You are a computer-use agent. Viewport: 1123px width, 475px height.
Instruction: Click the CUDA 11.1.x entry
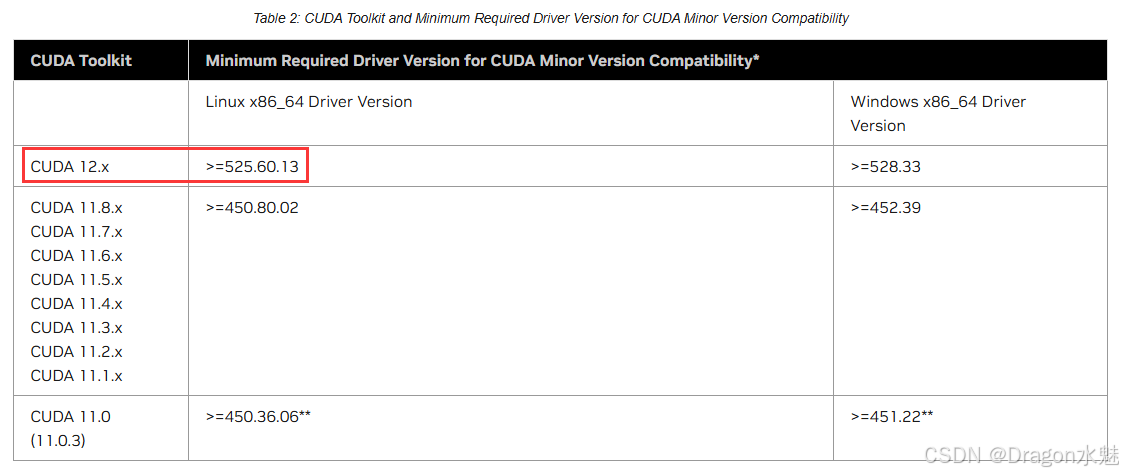point(77,375)
